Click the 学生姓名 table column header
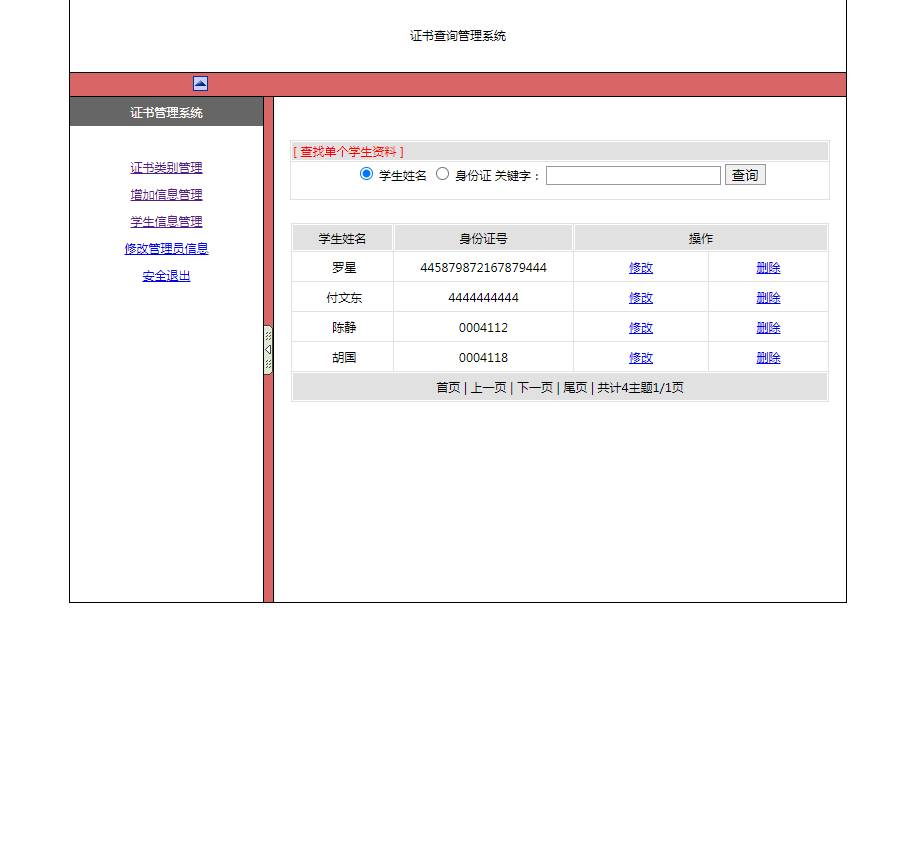Viewport: 916px width, 854px height. point(342,237)
